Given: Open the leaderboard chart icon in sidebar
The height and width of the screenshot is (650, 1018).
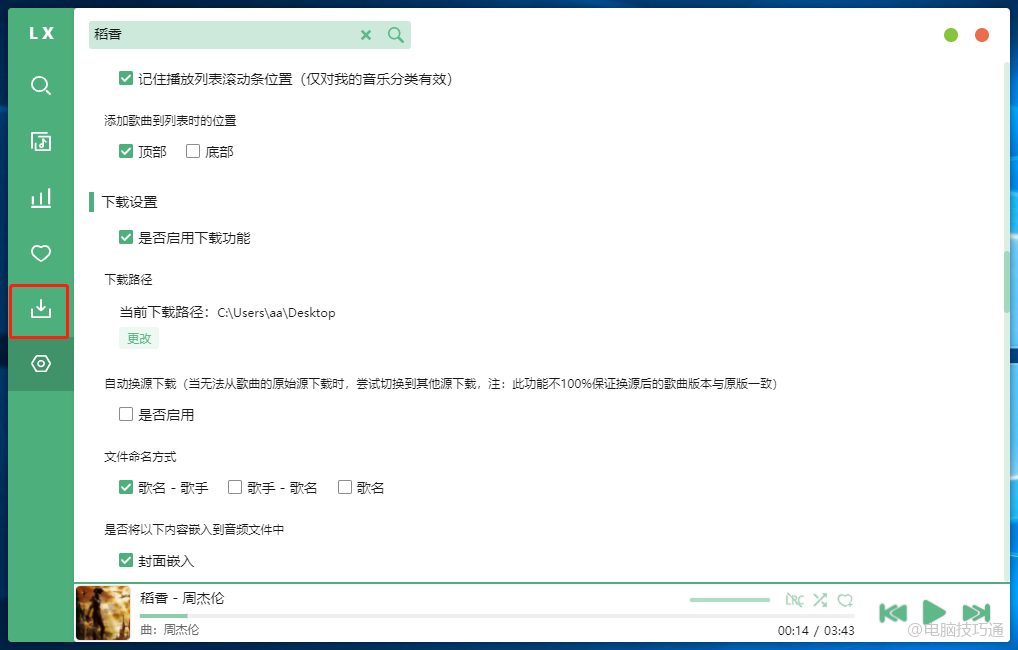Looking at the screenshot, I should (41, 198).
